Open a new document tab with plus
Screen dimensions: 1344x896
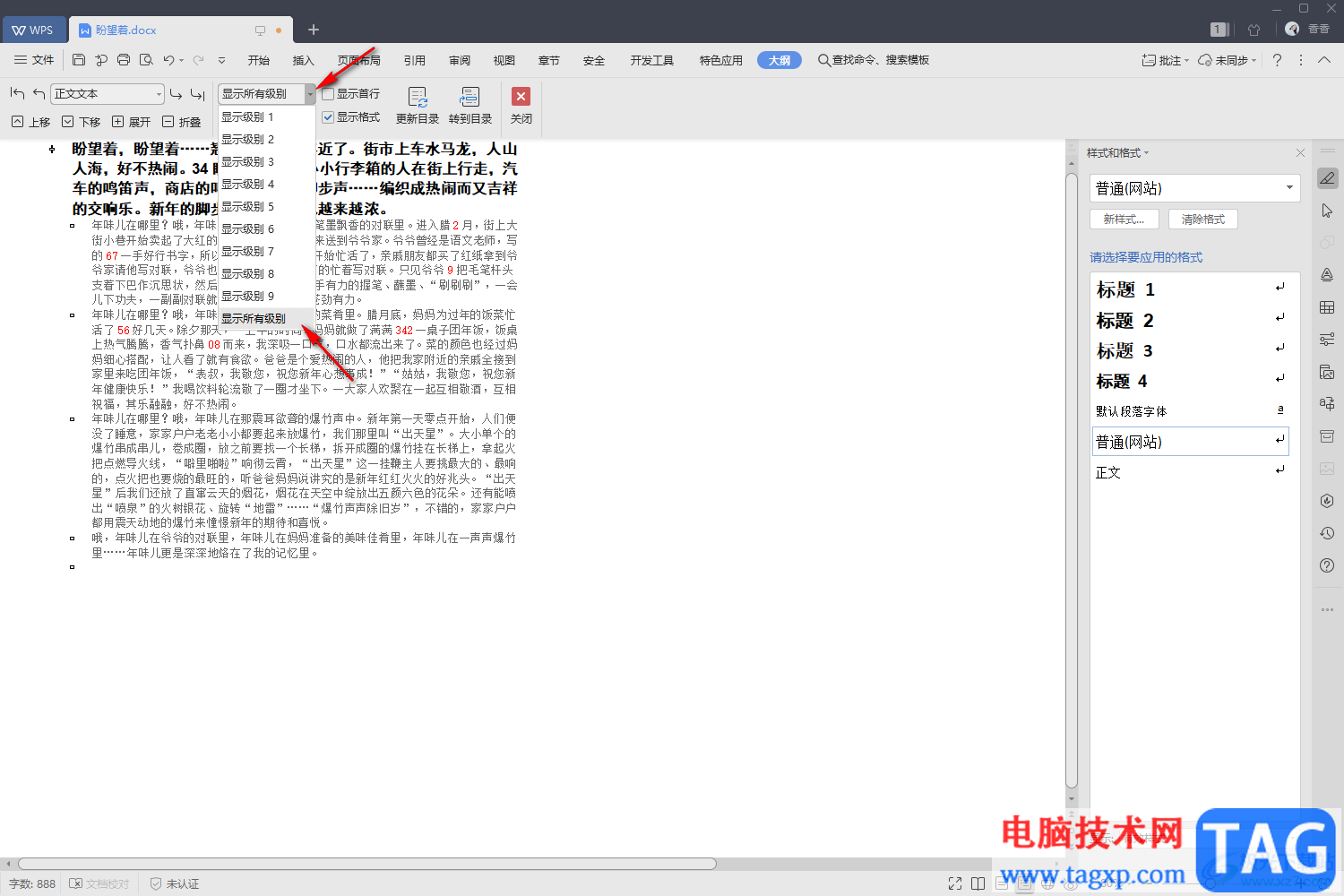(x=314, y=30)
